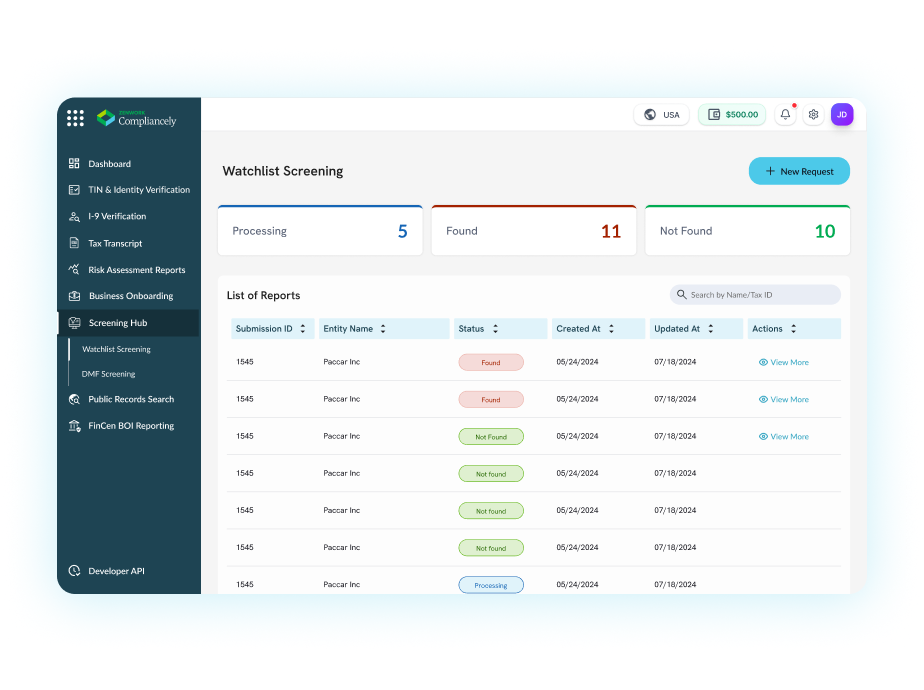Expand the Screening Hub menu

coord(117,323)
